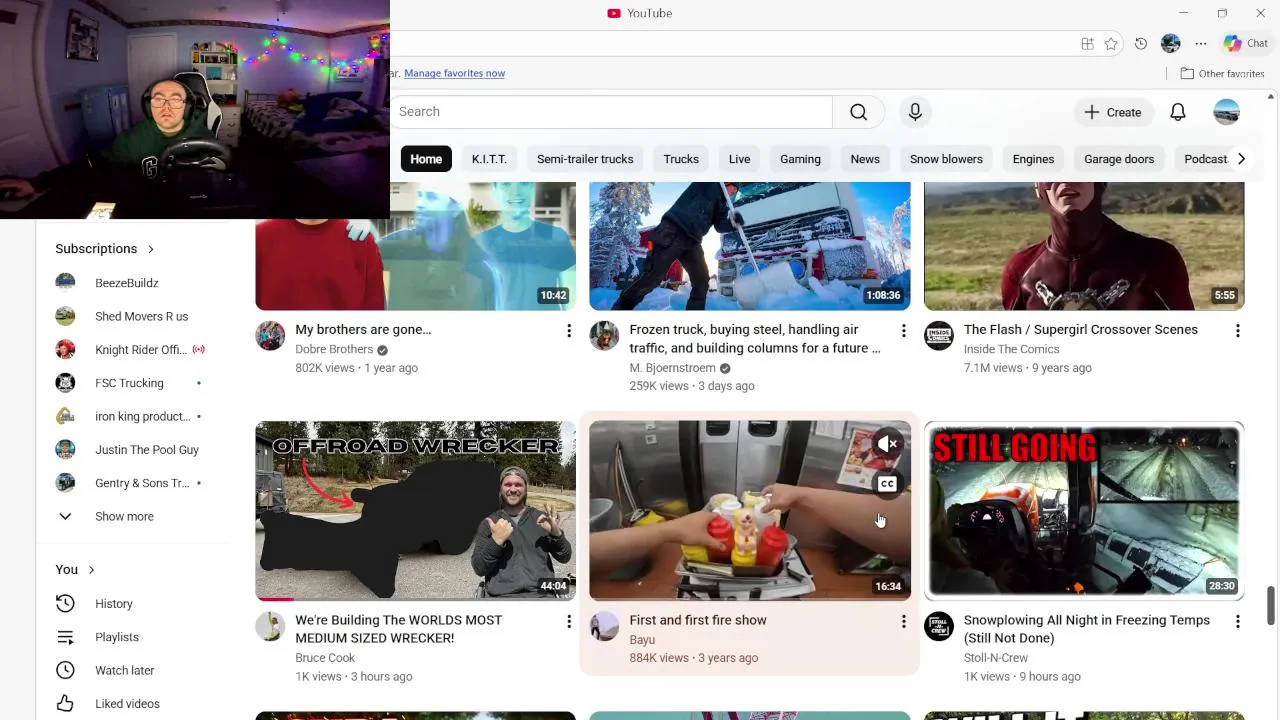Viewport: 1280px width, 720px height.
Task: Select the Live filter chip
Action: (739, 159)
